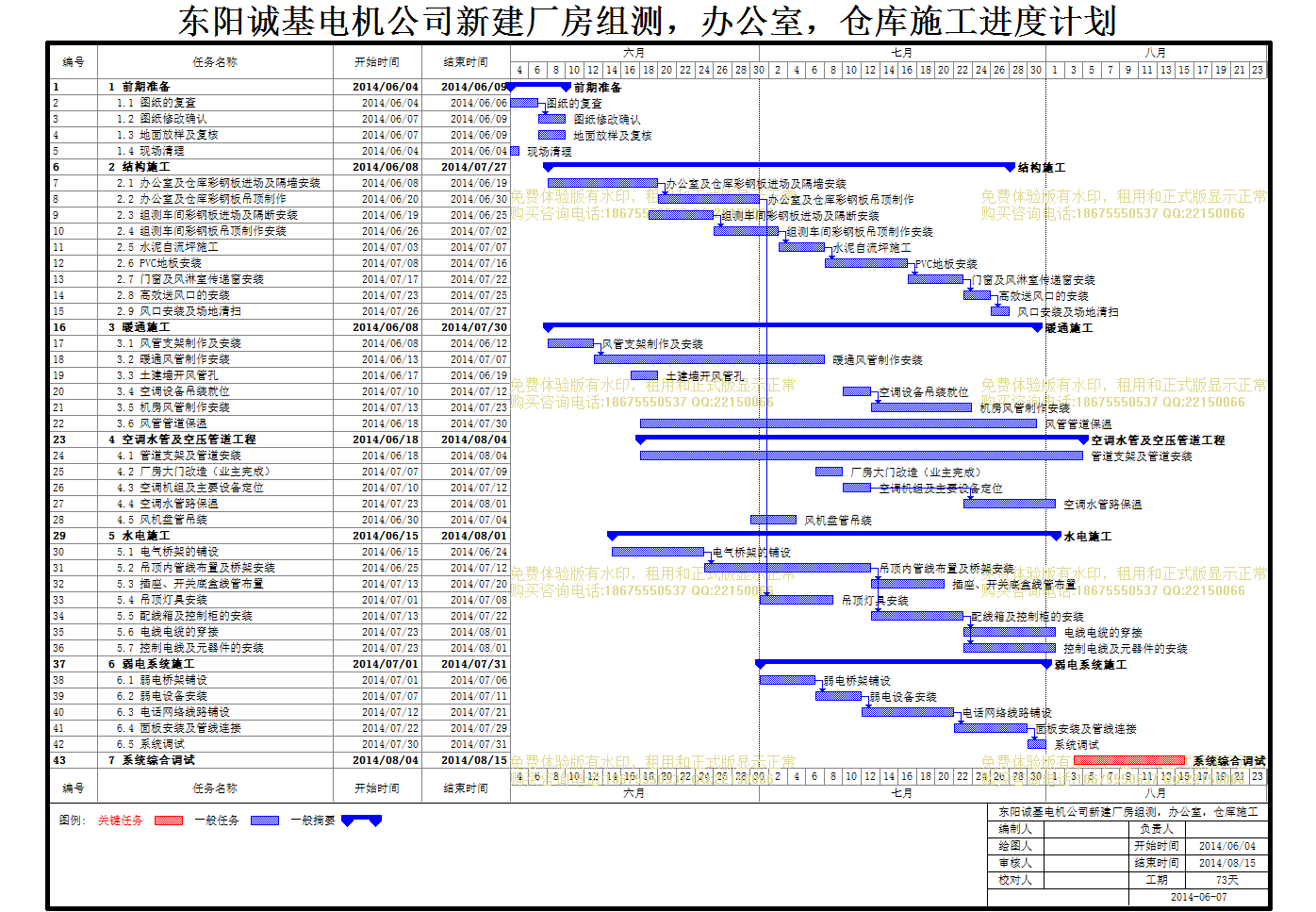Click the Gantt bar for 风机盘管吊装
Viewport: 1316px width, 912px height.
pos(774,520)
